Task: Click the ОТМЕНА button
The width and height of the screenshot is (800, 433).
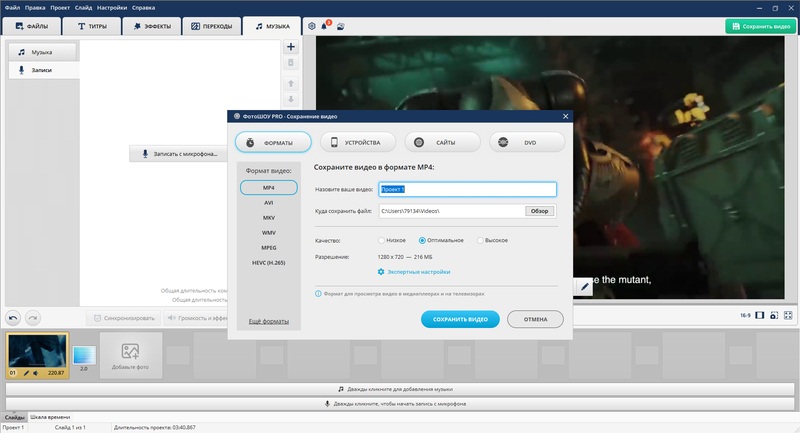Action: click(x=535, y=319)
